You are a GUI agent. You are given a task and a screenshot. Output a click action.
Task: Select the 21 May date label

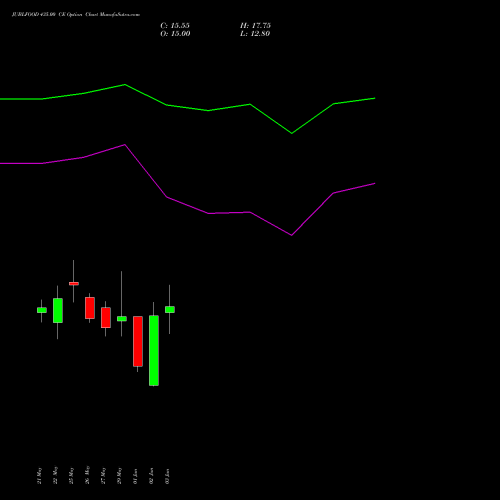(39, 476)
